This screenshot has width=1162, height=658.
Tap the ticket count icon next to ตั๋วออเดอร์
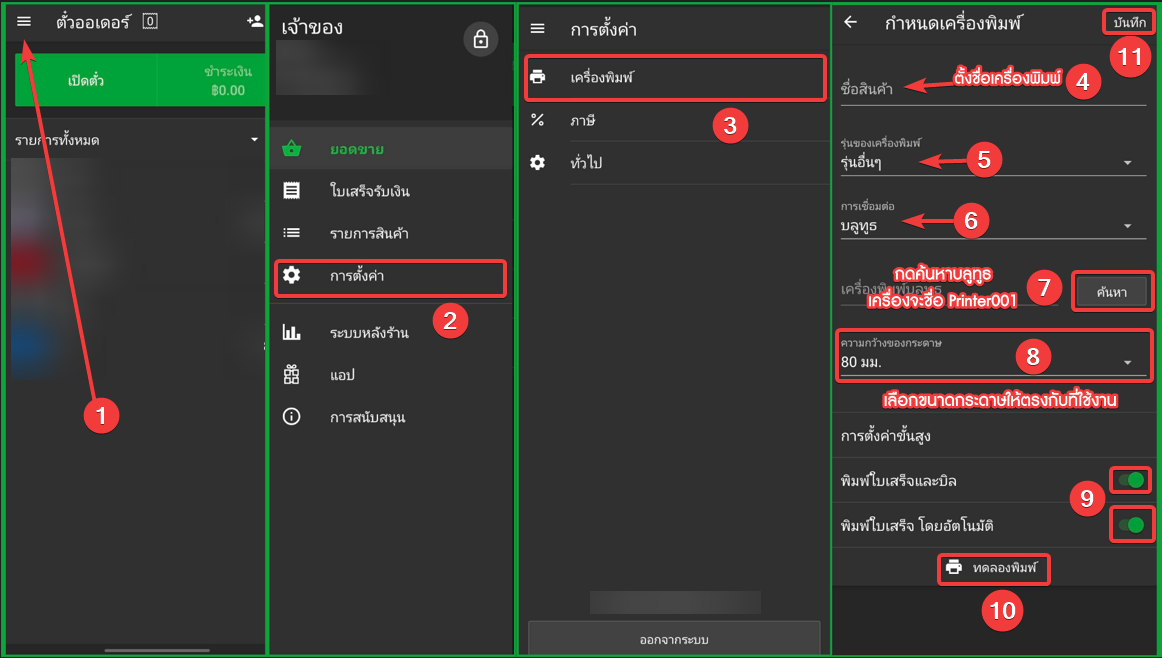[150, 21]
